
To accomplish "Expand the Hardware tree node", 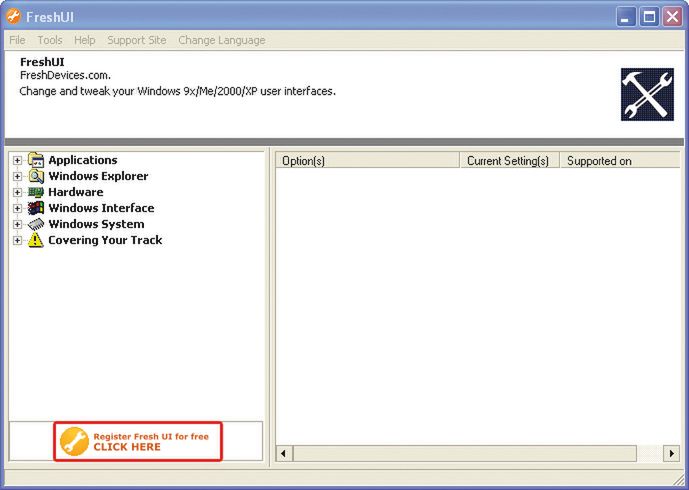I will [x=17, y=192].
